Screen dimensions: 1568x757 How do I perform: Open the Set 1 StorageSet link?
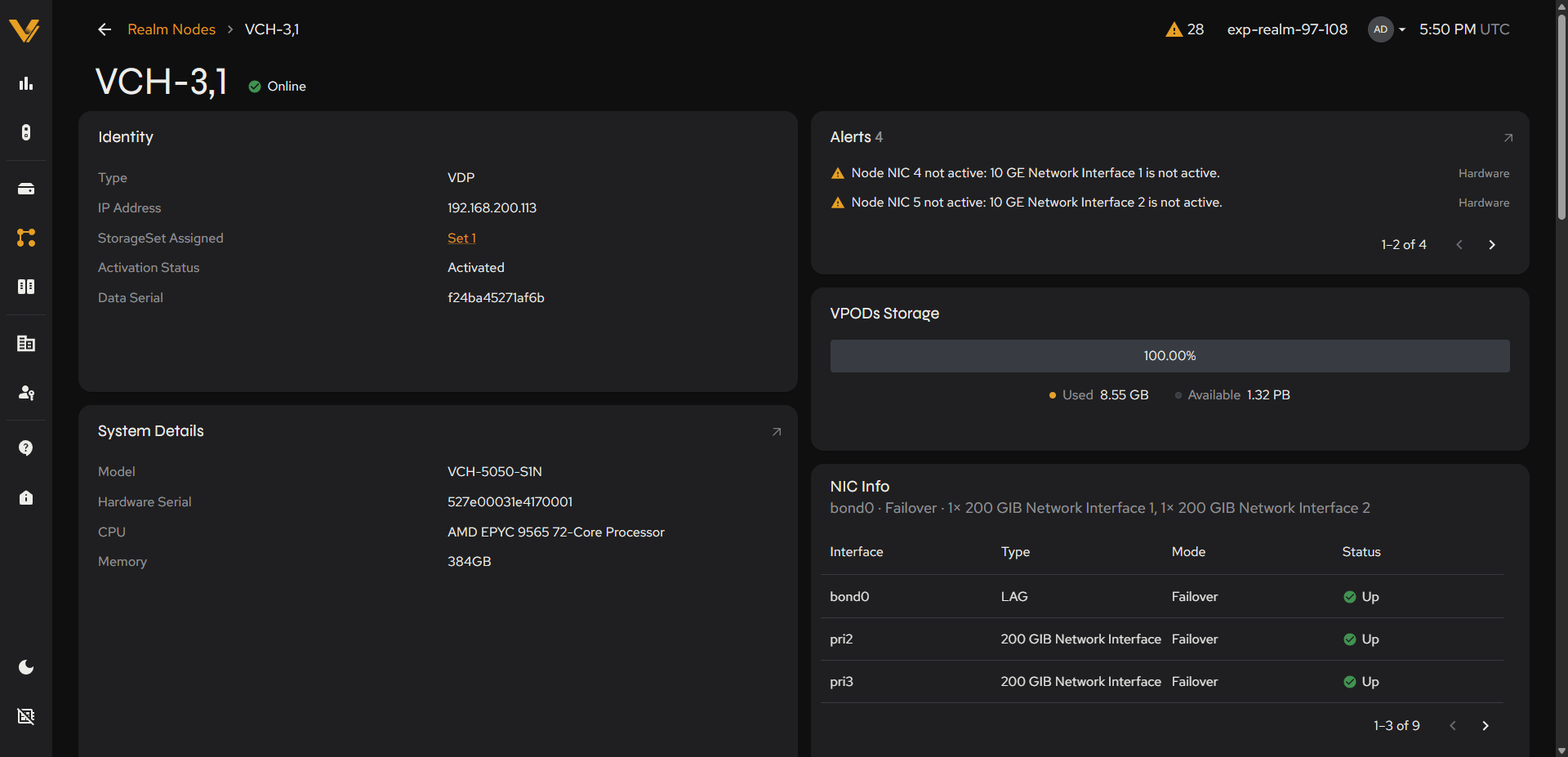coord(461,238)
